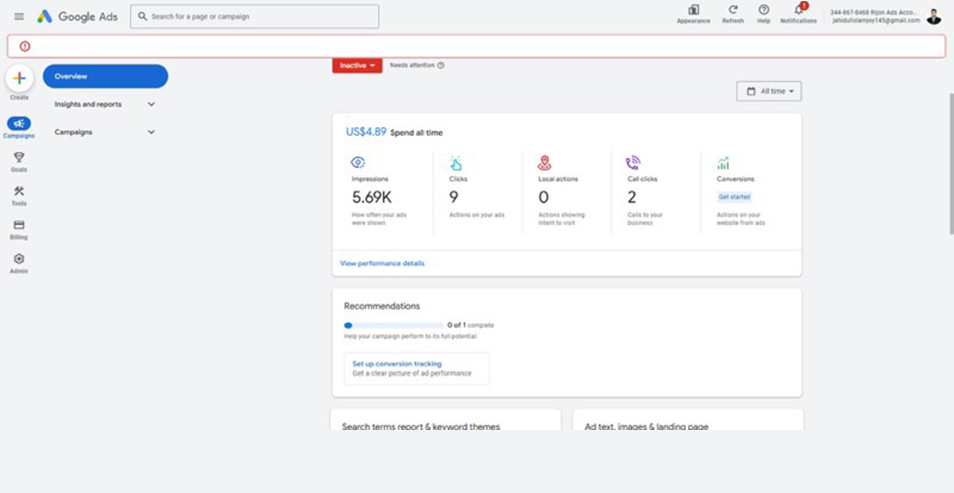
Task: Select Campaigns in the side menu
Action: [x=74, y=132]
